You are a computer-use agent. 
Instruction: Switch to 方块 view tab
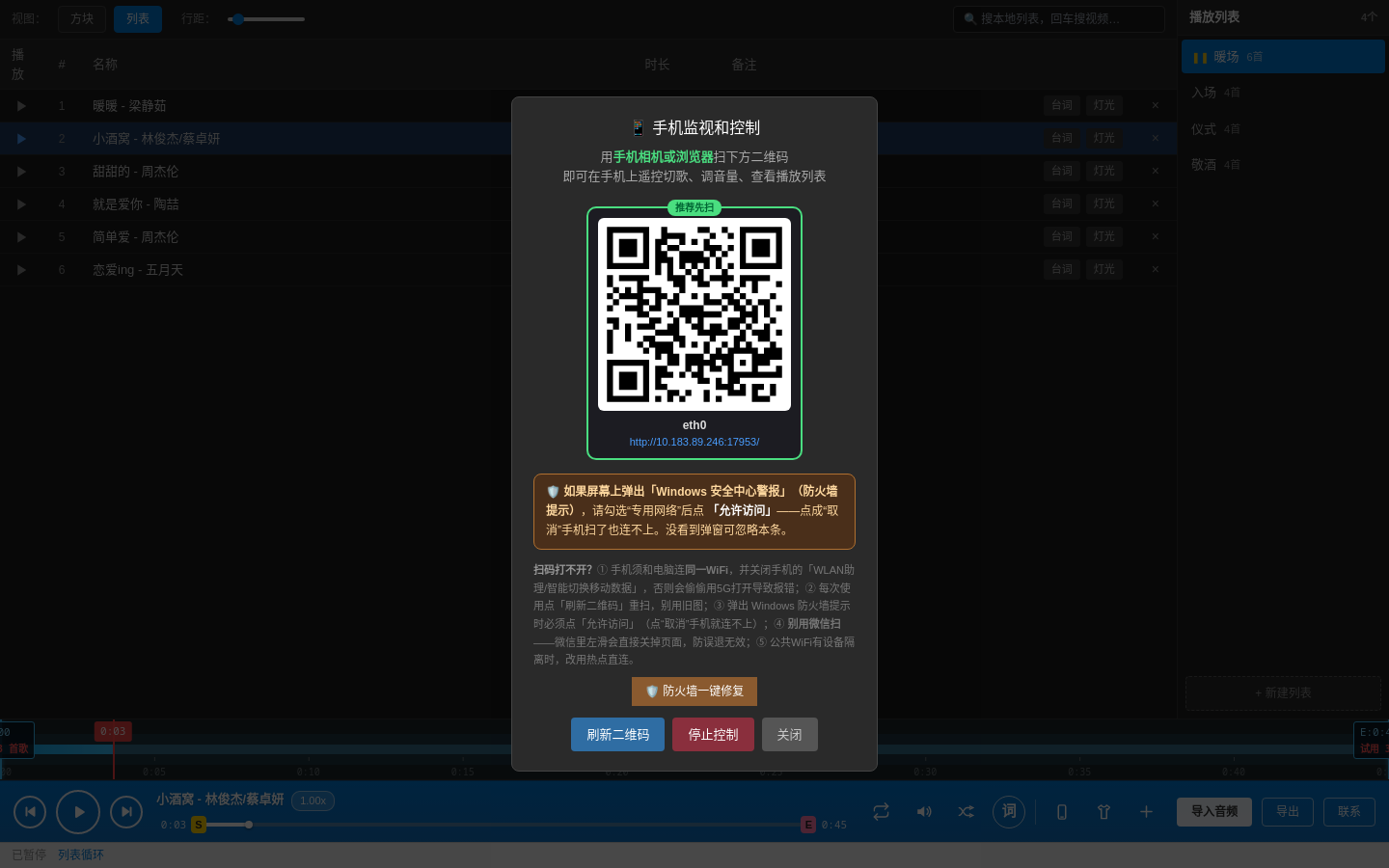pyautogui.click(x=82, y=18)
